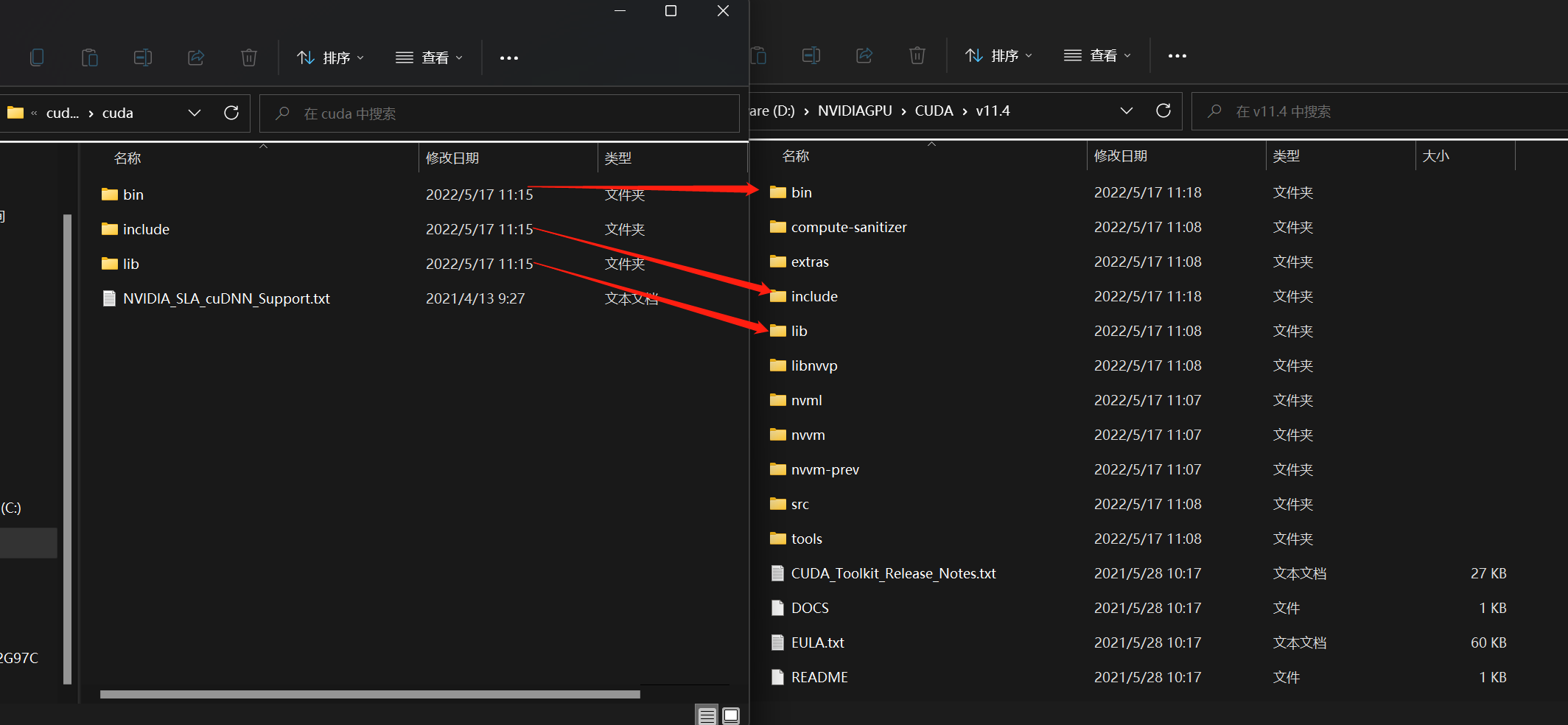Expand chevron after NVIDIAGPU breadcrumb
1568x725 pixels.
(903, 111)
